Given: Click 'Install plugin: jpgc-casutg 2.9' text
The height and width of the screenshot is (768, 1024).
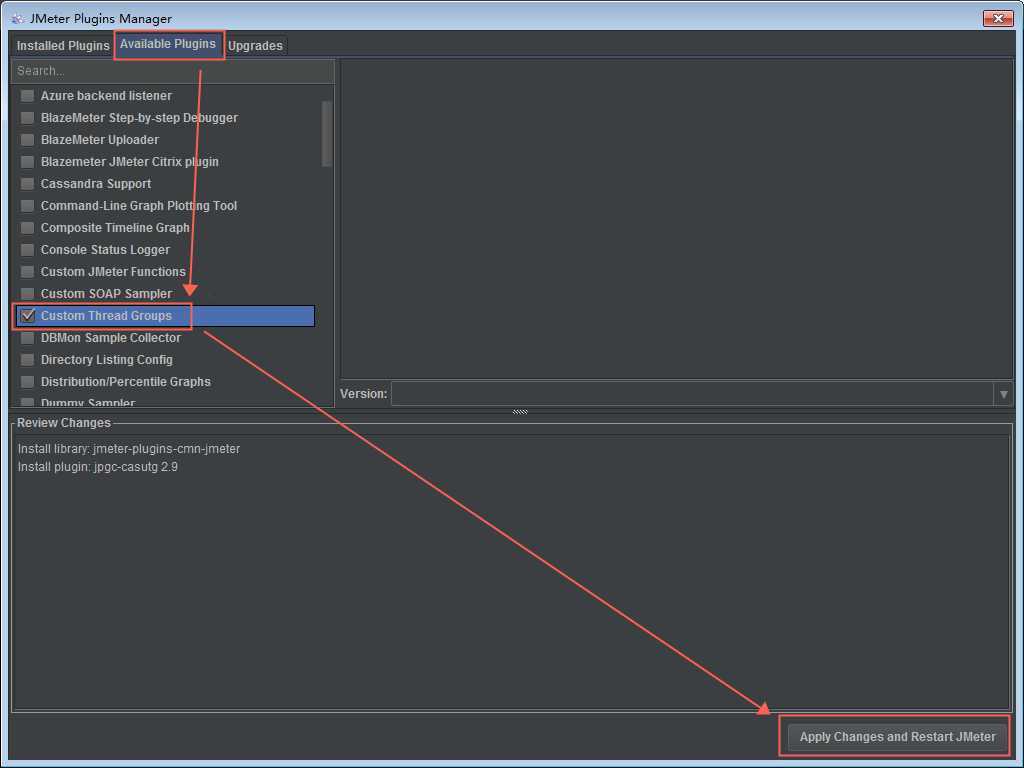Looking at the screenshot, I should click(x=97, y=467).
